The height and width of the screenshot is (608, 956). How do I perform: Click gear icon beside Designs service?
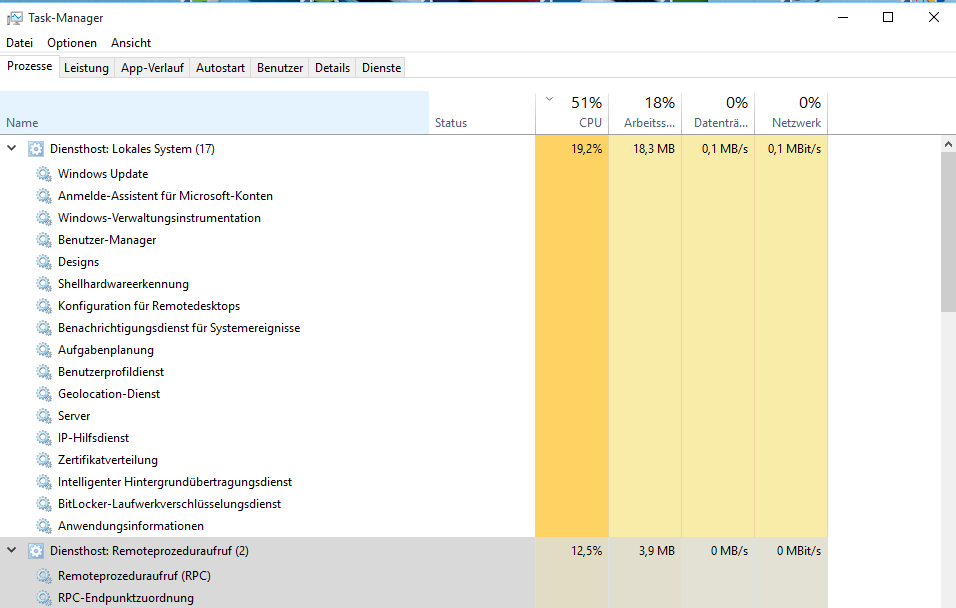(x=43, y=262)
